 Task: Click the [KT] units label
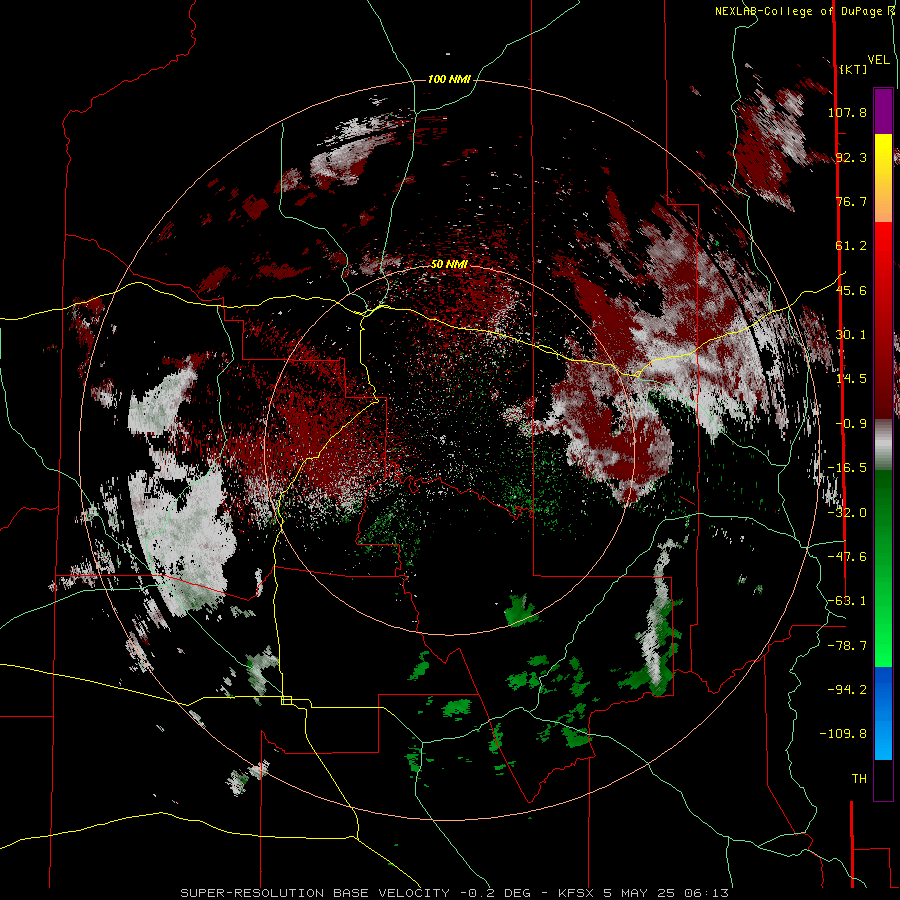point(854,69)
